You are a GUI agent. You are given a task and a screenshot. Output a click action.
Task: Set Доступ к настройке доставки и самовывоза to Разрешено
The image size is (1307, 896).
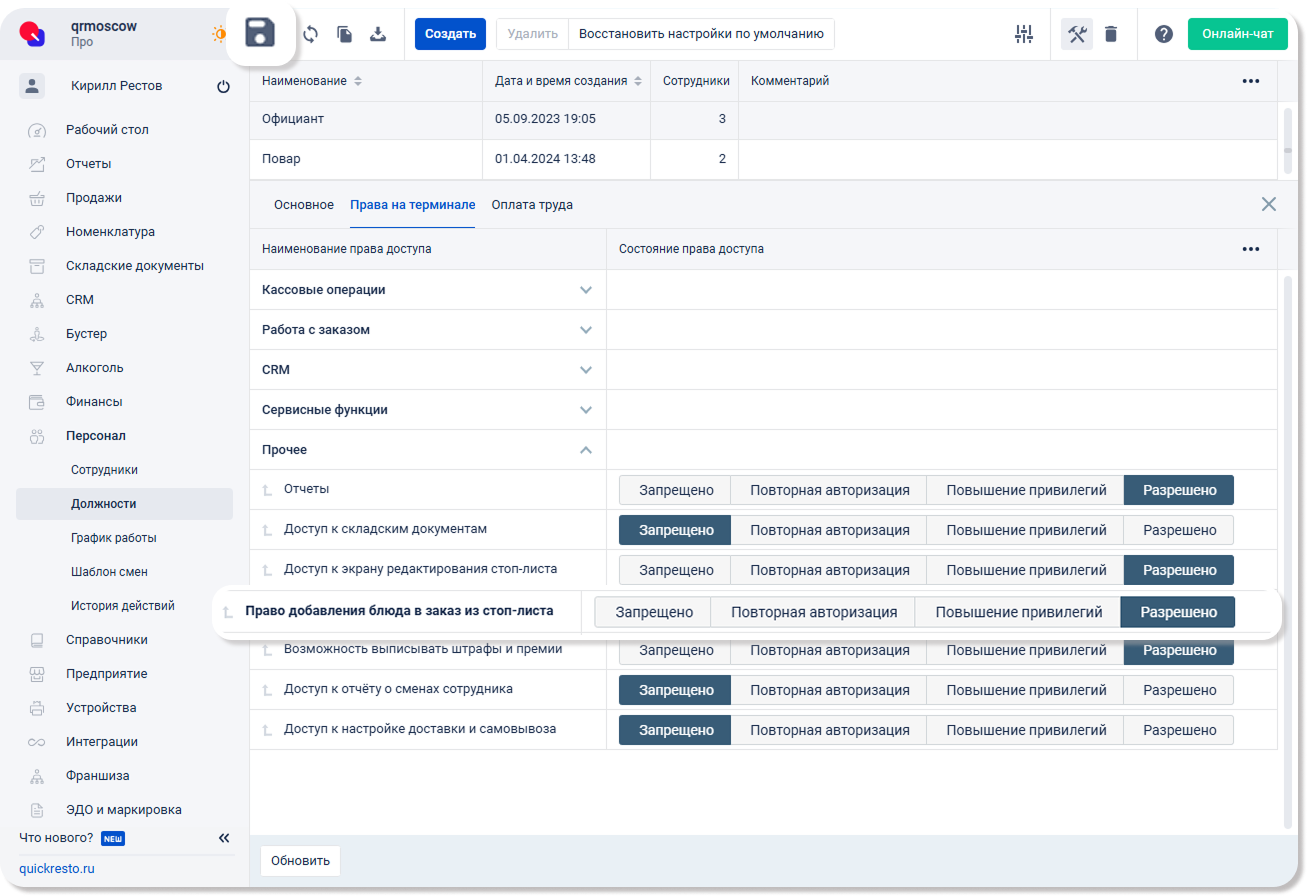[1180, 730]
